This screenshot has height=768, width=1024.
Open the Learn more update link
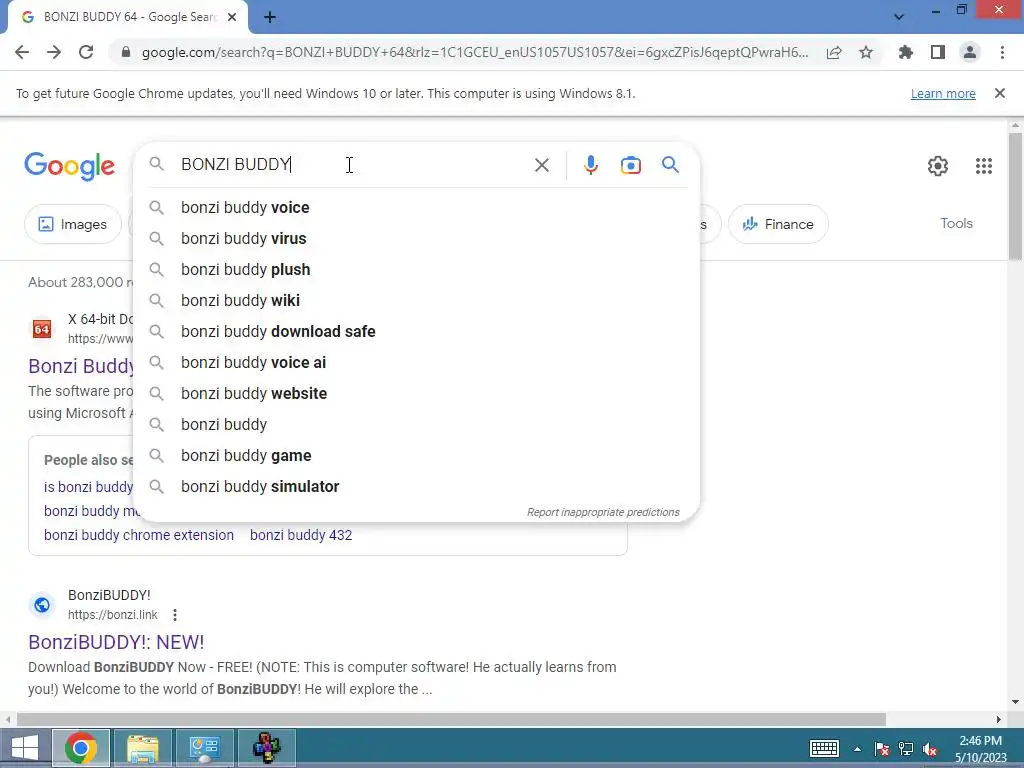943,93
